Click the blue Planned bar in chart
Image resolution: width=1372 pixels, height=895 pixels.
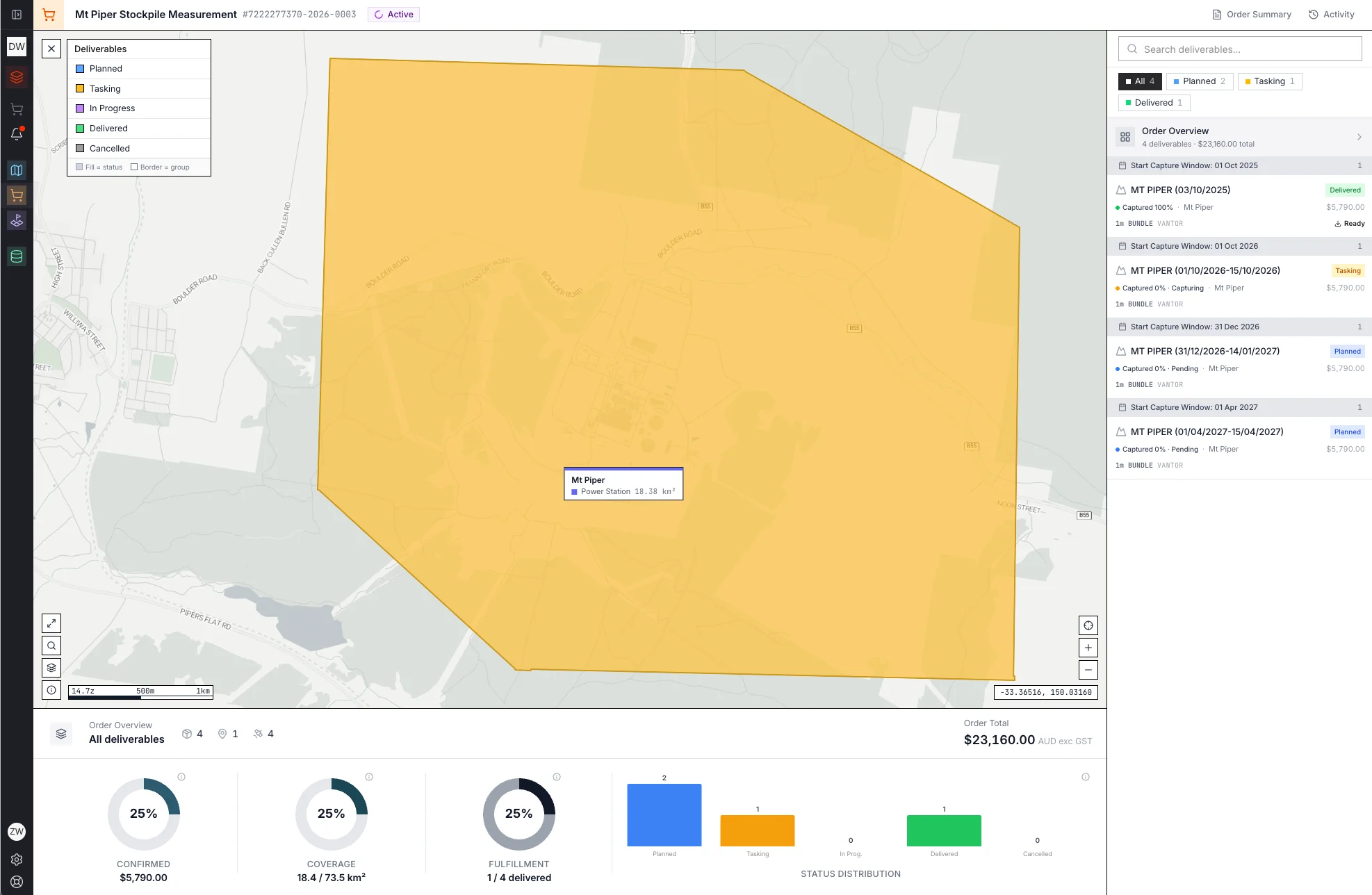coord(664,815)
